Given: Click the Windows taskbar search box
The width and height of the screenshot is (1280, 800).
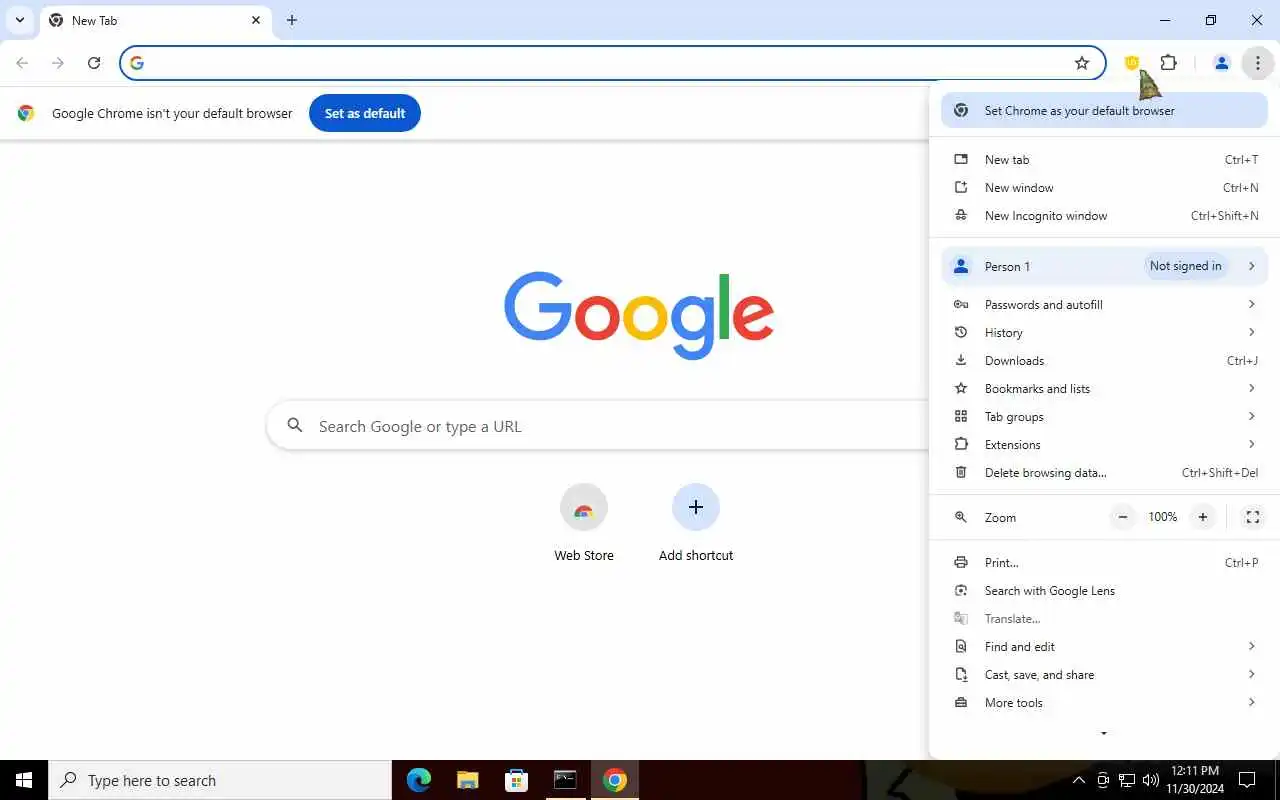Looking at the screenshot, I should pos(220,780).
